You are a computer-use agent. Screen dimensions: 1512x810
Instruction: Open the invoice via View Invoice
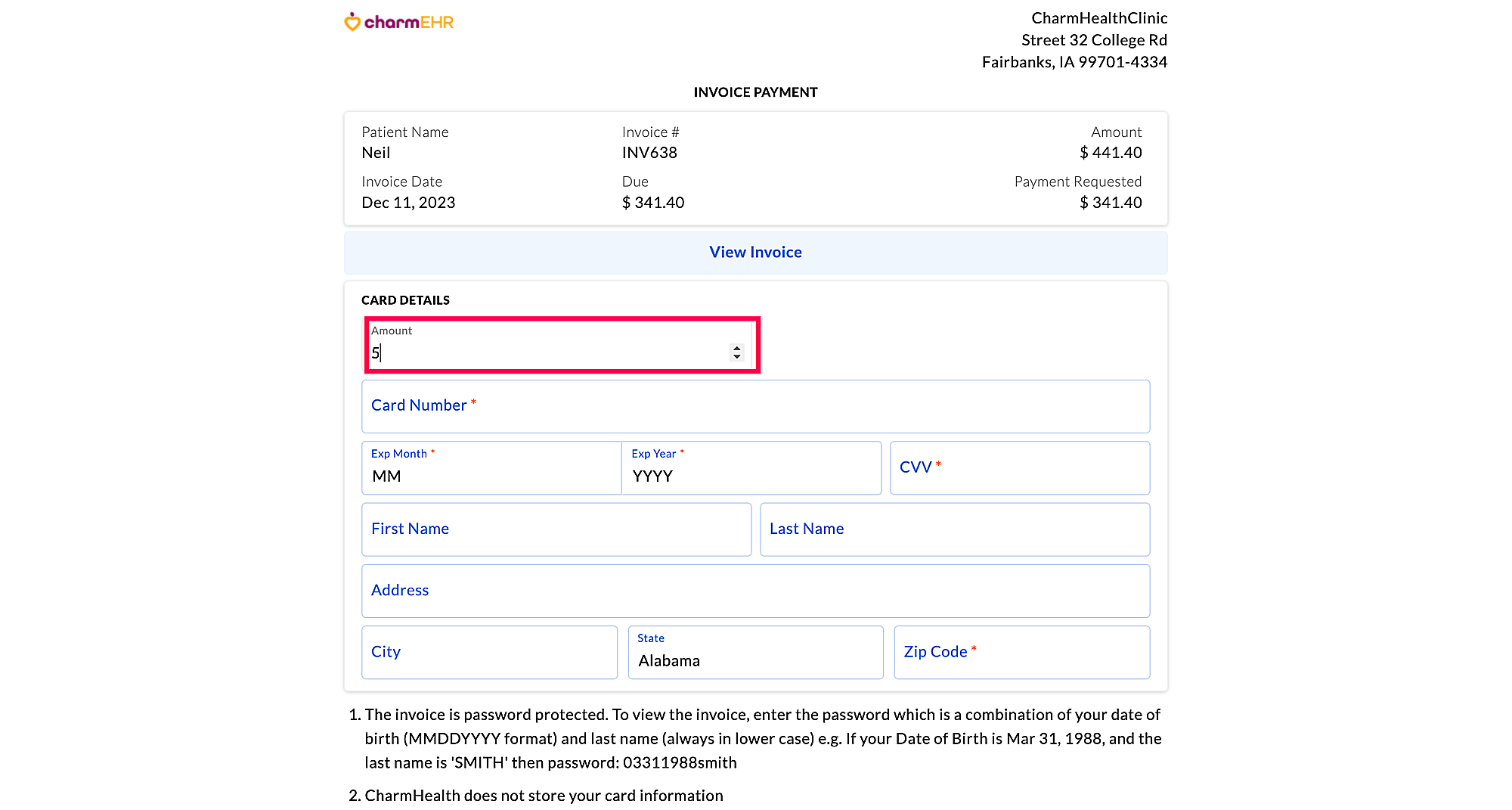pyautogui.click(x=754, y=252)
